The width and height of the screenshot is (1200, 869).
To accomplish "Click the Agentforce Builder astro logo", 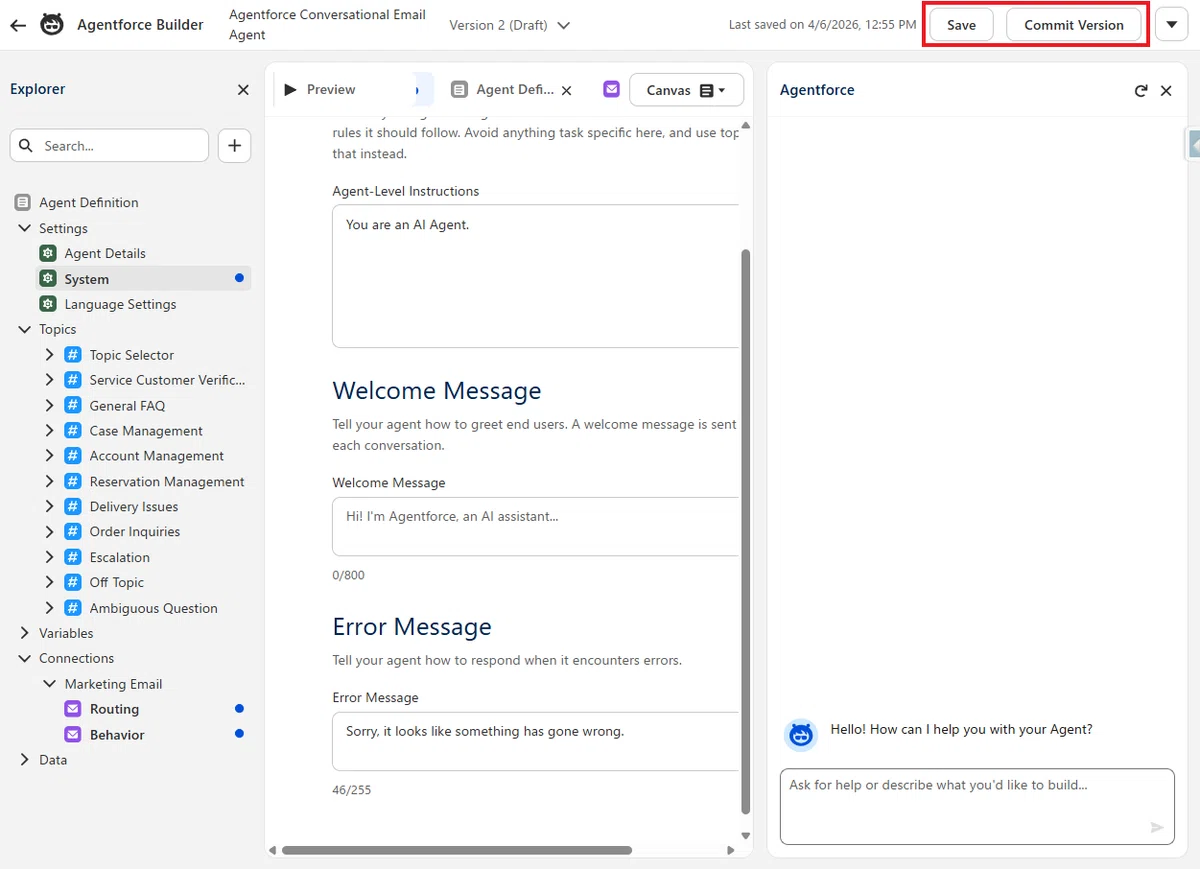I will coord(52,24).
